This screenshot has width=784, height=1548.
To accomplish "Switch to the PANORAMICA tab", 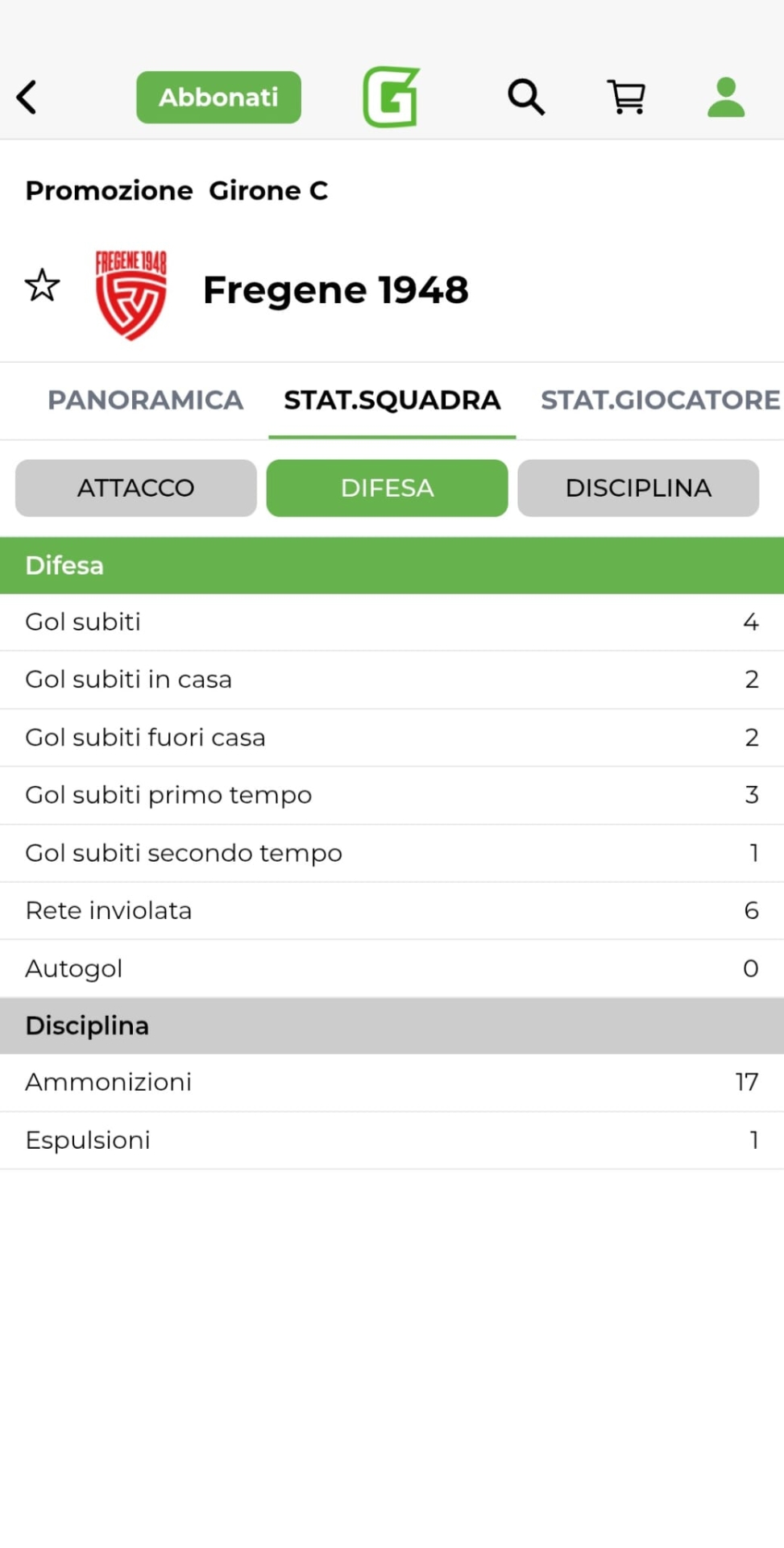I will pyautogui.click(x=145, y=400).
